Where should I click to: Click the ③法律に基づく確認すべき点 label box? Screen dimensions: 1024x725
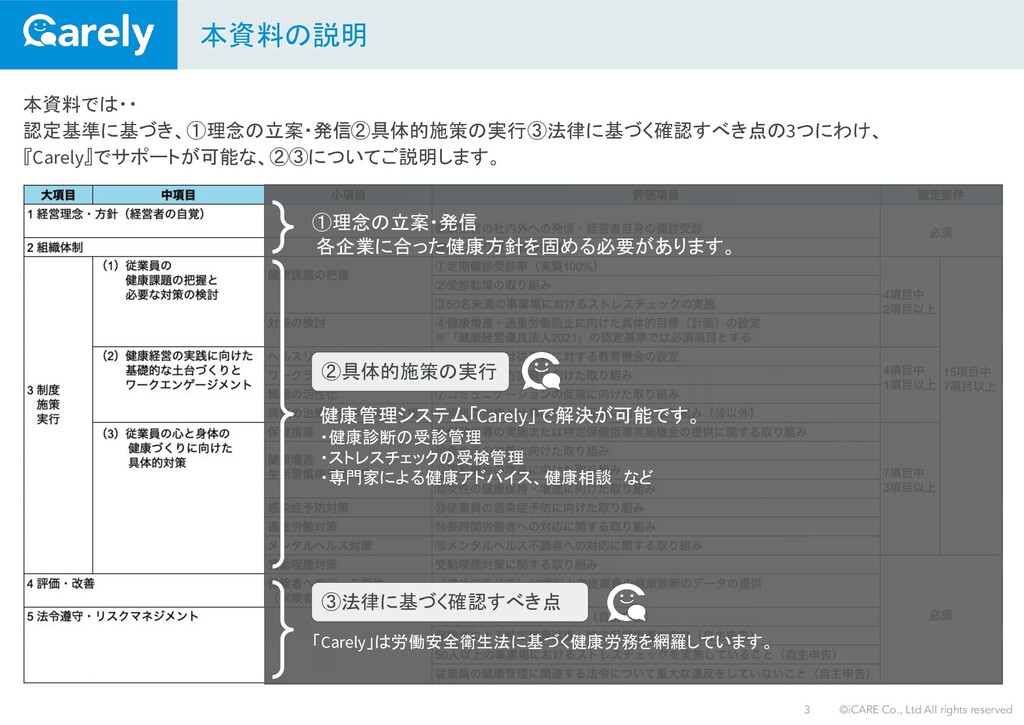[450, 602]
